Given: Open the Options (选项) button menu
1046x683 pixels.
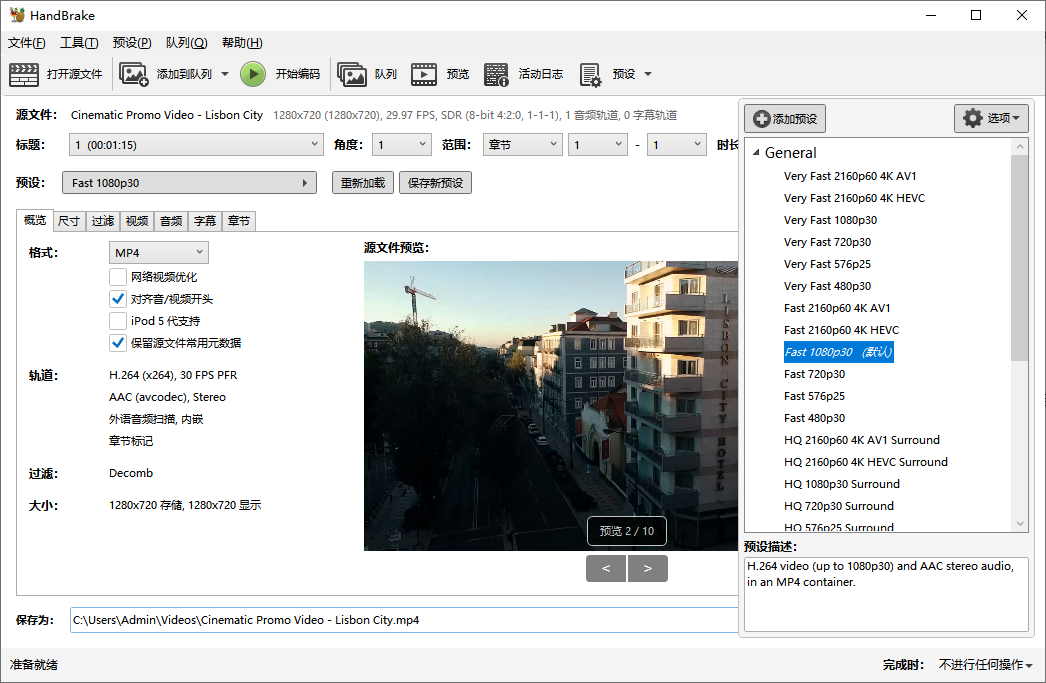Looking at the screenshot, I should [991, 118].
